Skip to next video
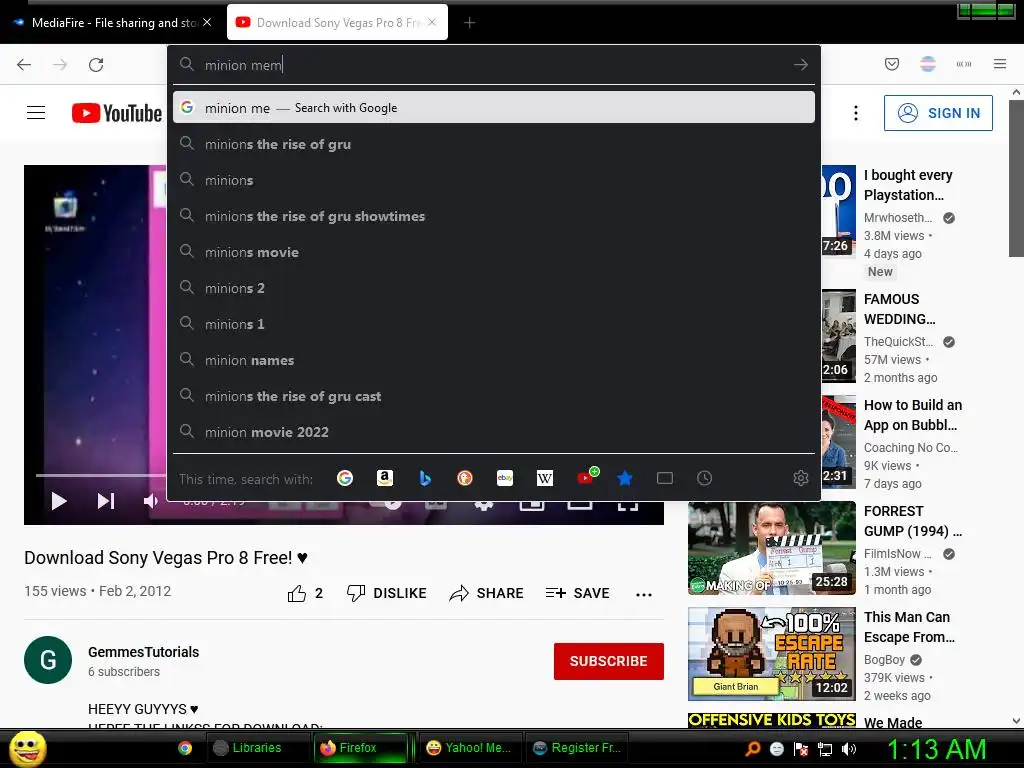The width and height of the screenshot is (1024, 768). click(106, 501)
